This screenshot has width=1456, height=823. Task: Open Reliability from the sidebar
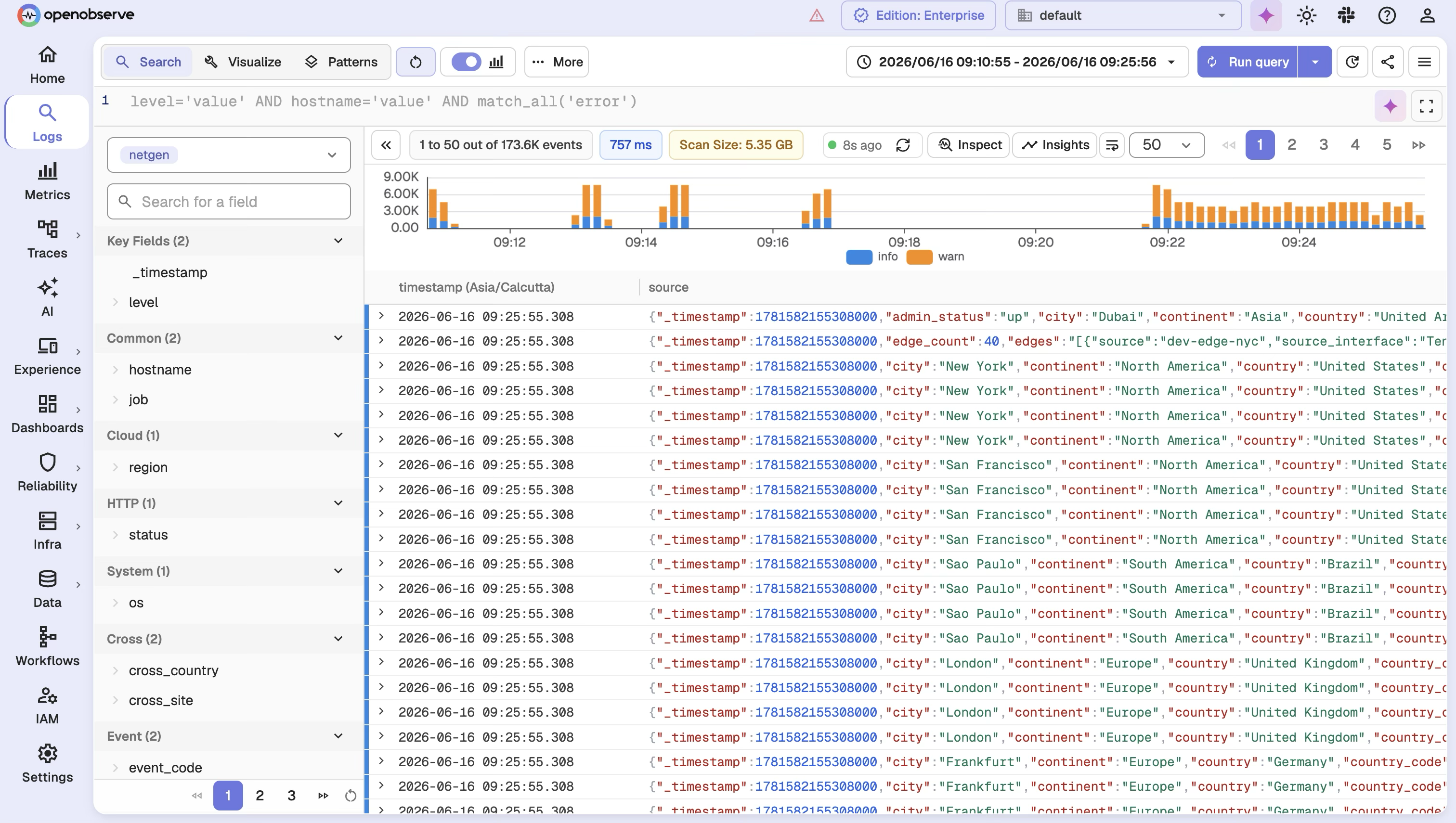[47, 473]
